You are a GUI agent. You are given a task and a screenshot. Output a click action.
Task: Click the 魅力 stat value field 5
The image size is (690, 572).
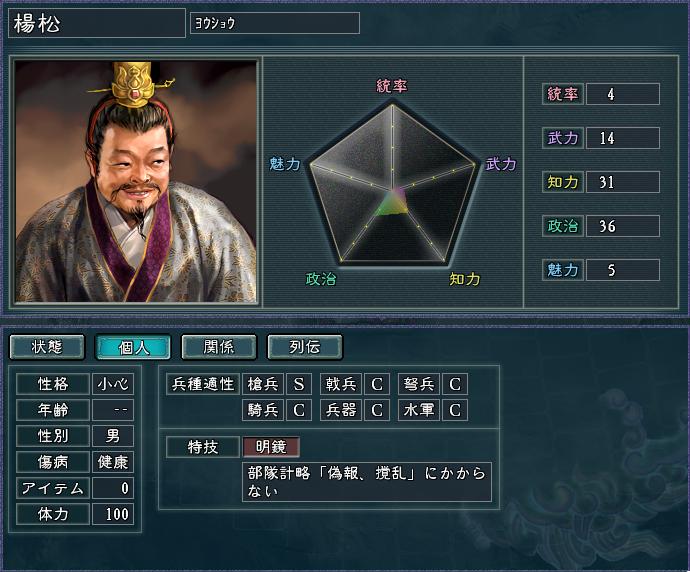pyautogui.click(x=623, y=270)
